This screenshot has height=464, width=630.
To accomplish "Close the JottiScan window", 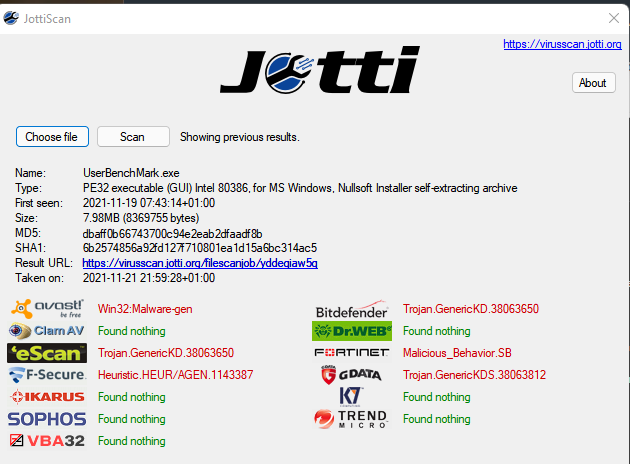I will click(x=614, y=18).
